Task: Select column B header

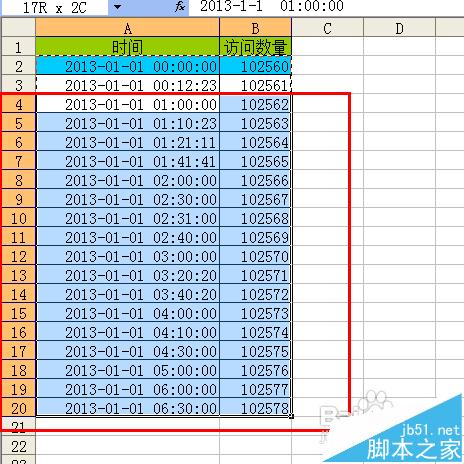Action: pos(256,28)
